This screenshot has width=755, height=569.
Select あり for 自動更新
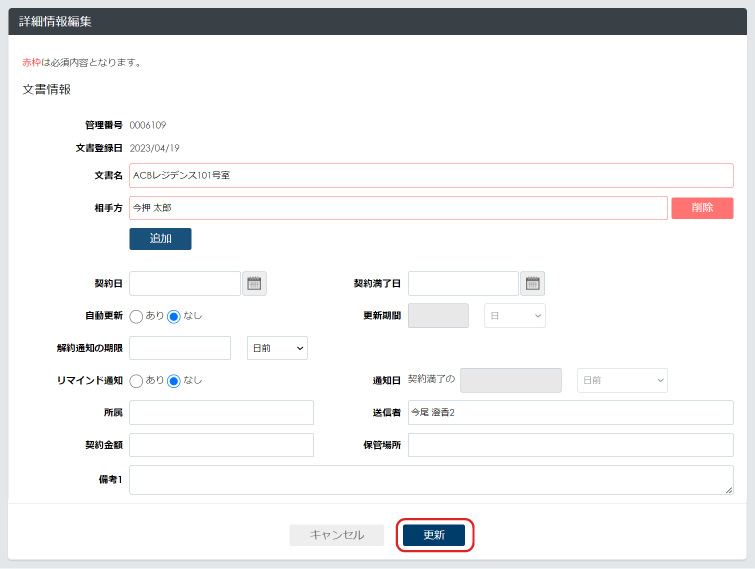(137, 316)
